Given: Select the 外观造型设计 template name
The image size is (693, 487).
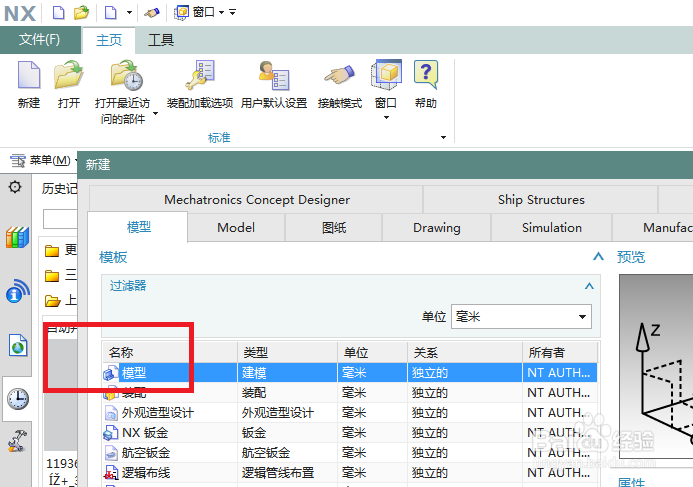Looking at the screenshot, I should tap(158, 413).
